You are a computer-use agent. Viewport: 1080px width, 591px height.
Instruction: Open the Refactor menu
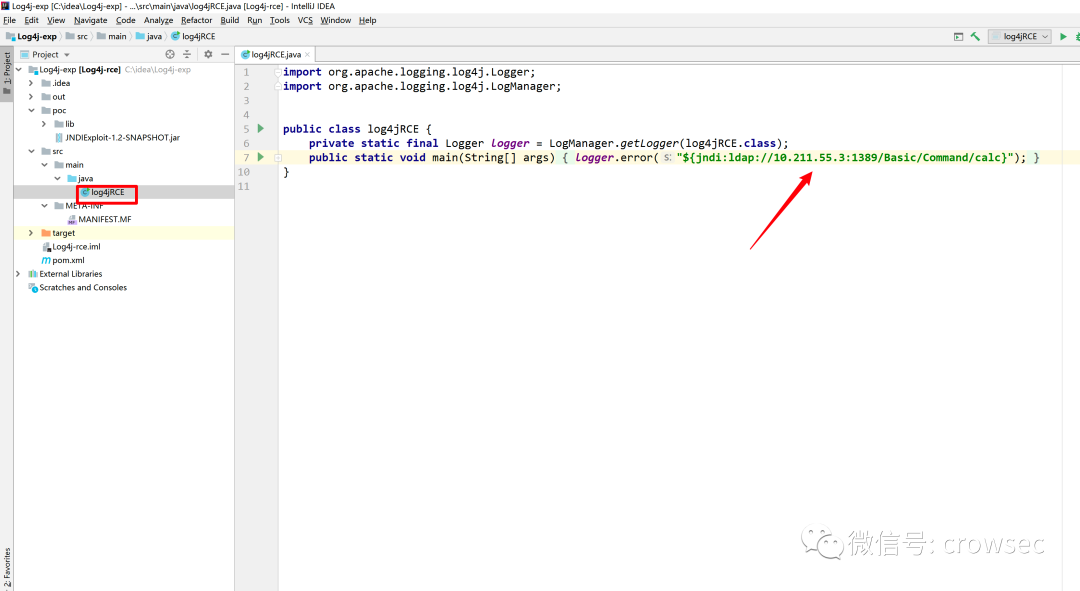[196, 20]
